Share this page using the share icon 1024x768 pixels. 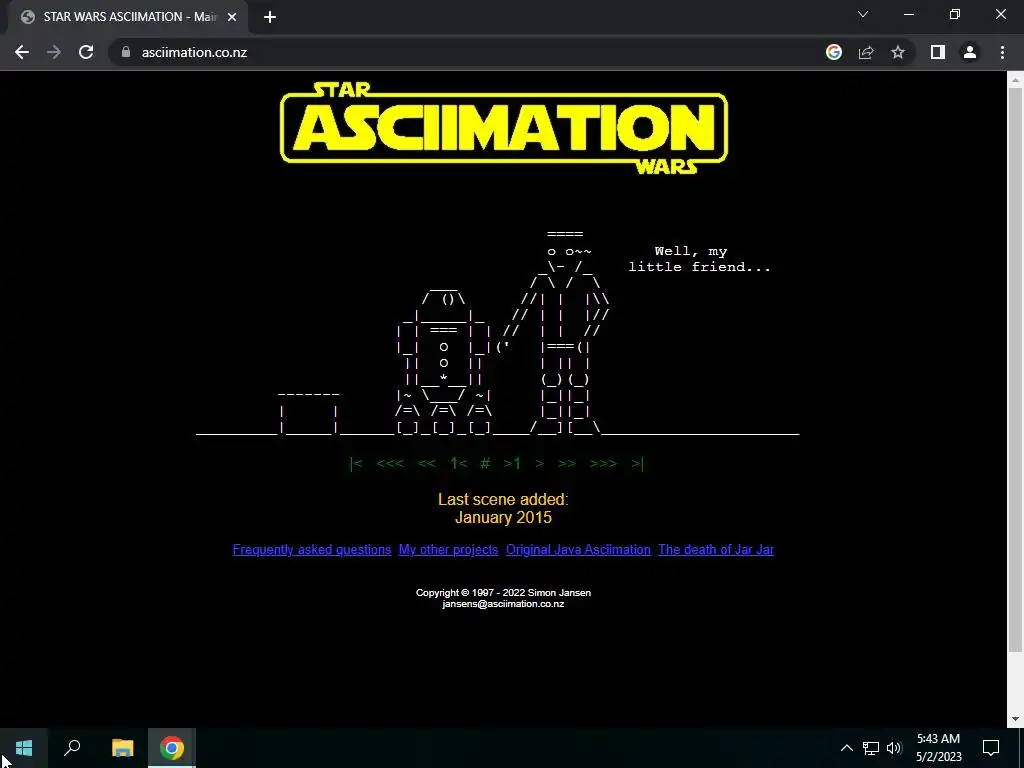coord(866,52)
